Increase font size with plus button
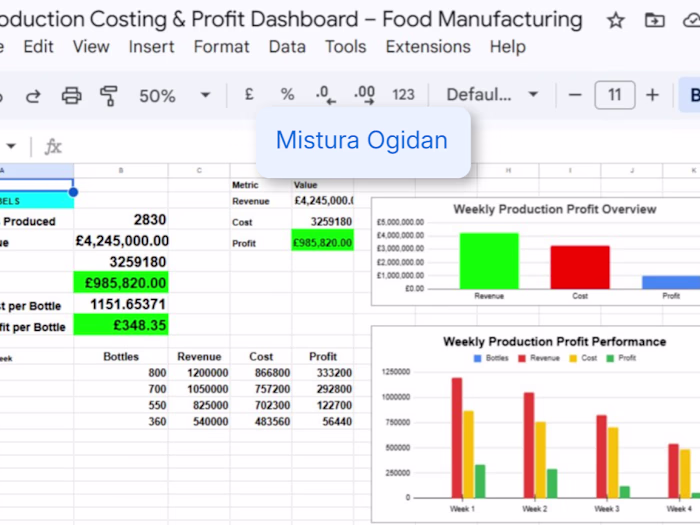Screen dimensions: 700x525 pyautogui.click(x=652, y=95)
